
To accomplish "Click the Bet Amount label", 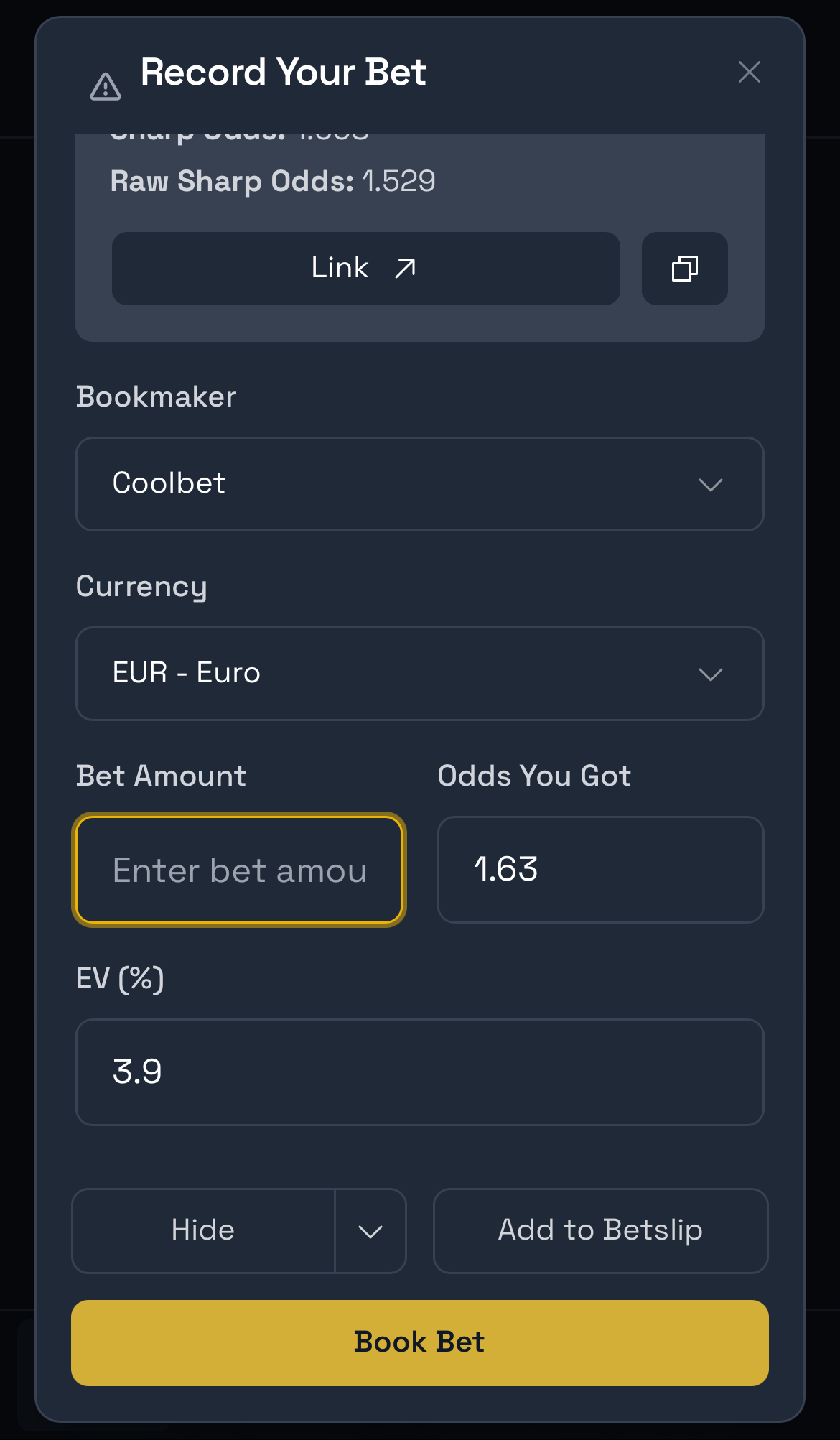I will pyautogui.click(x=161, y=776).
